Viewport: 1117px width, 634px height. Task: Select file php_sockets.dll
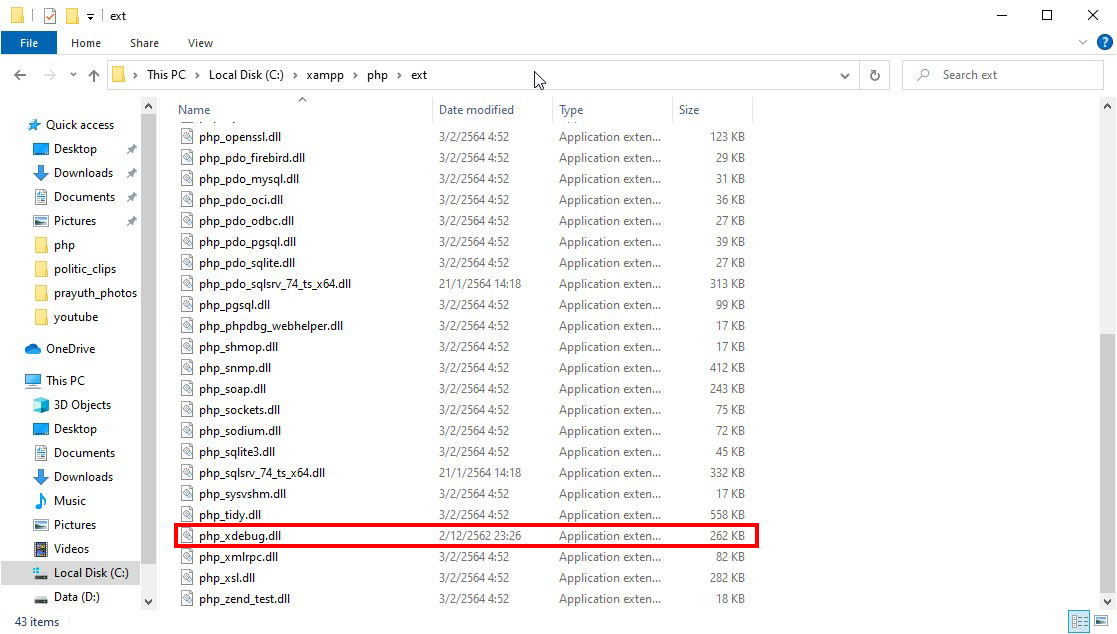pyautogui.click(x=239, y=410)
